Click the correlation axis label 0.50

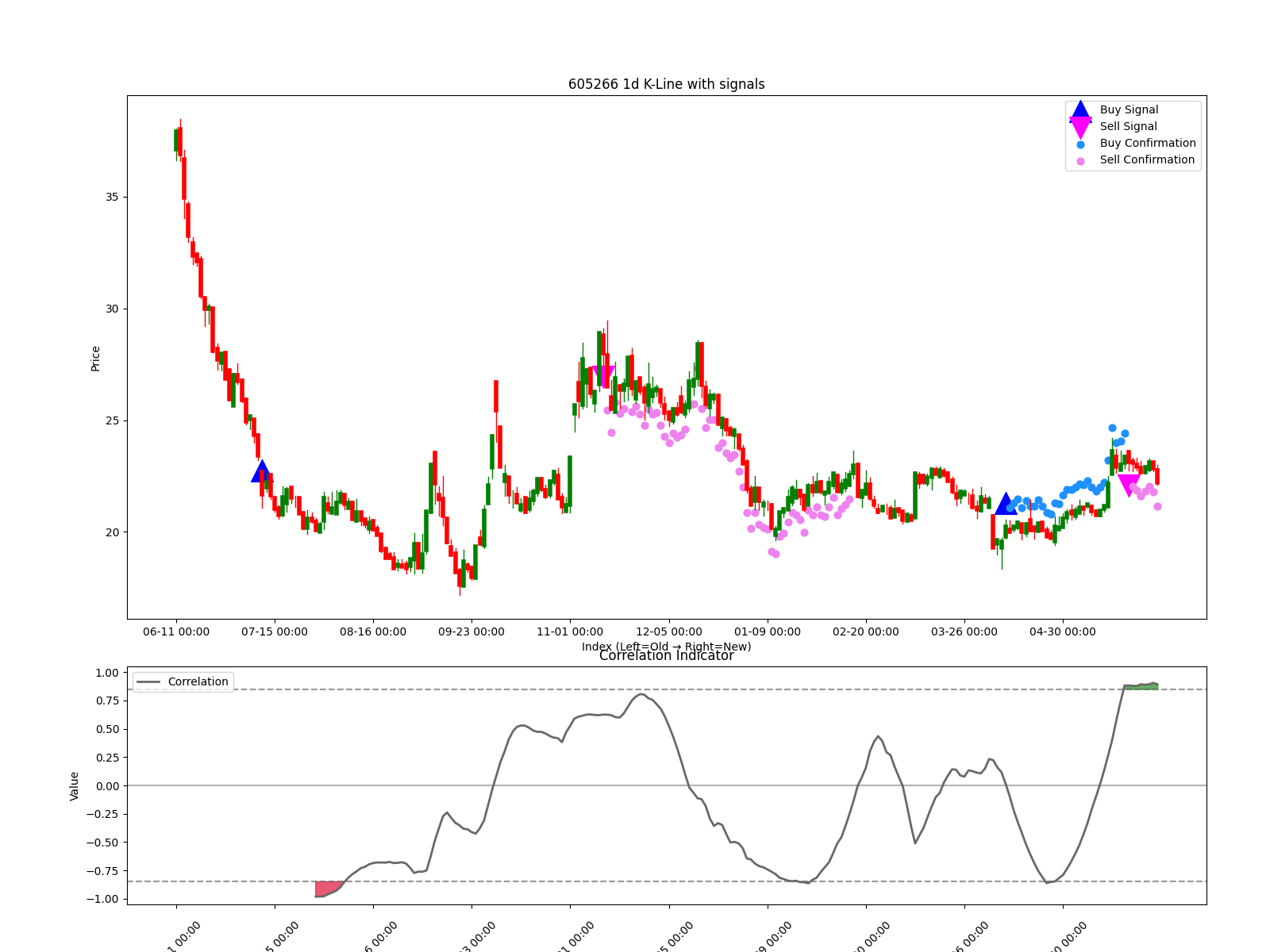(106, 729)
